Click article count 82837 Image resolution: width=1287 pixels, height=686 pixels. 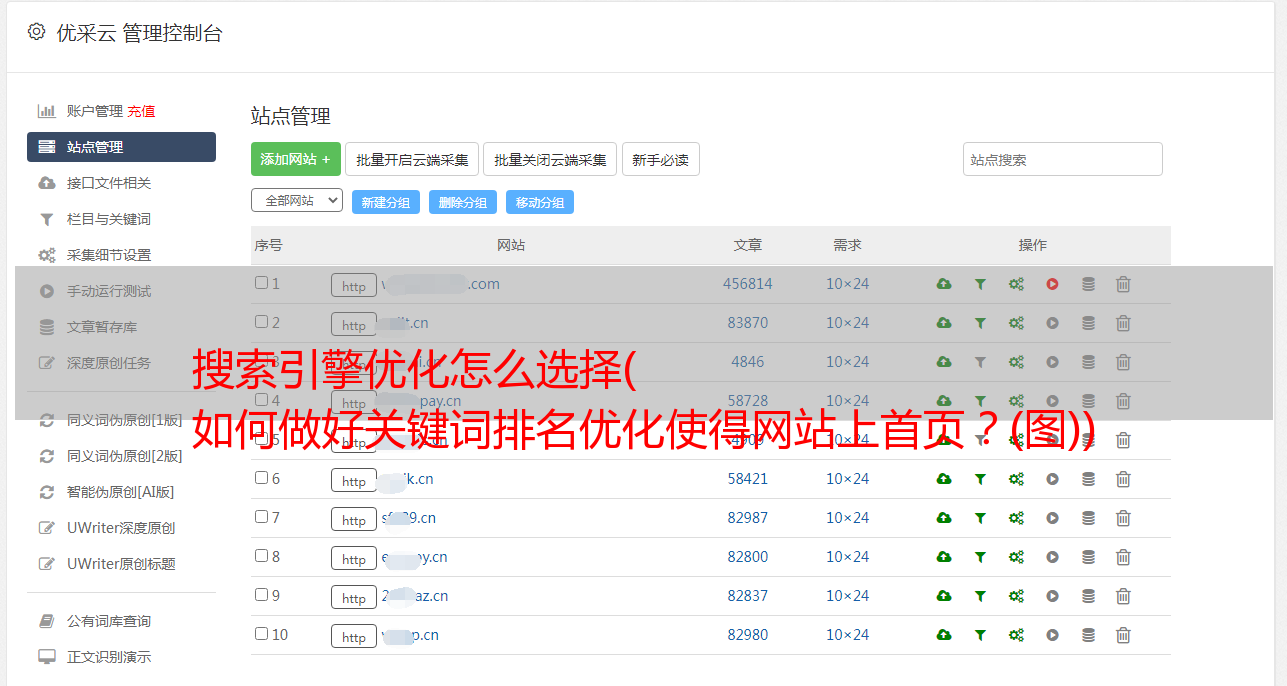click(x=748, y=596)
